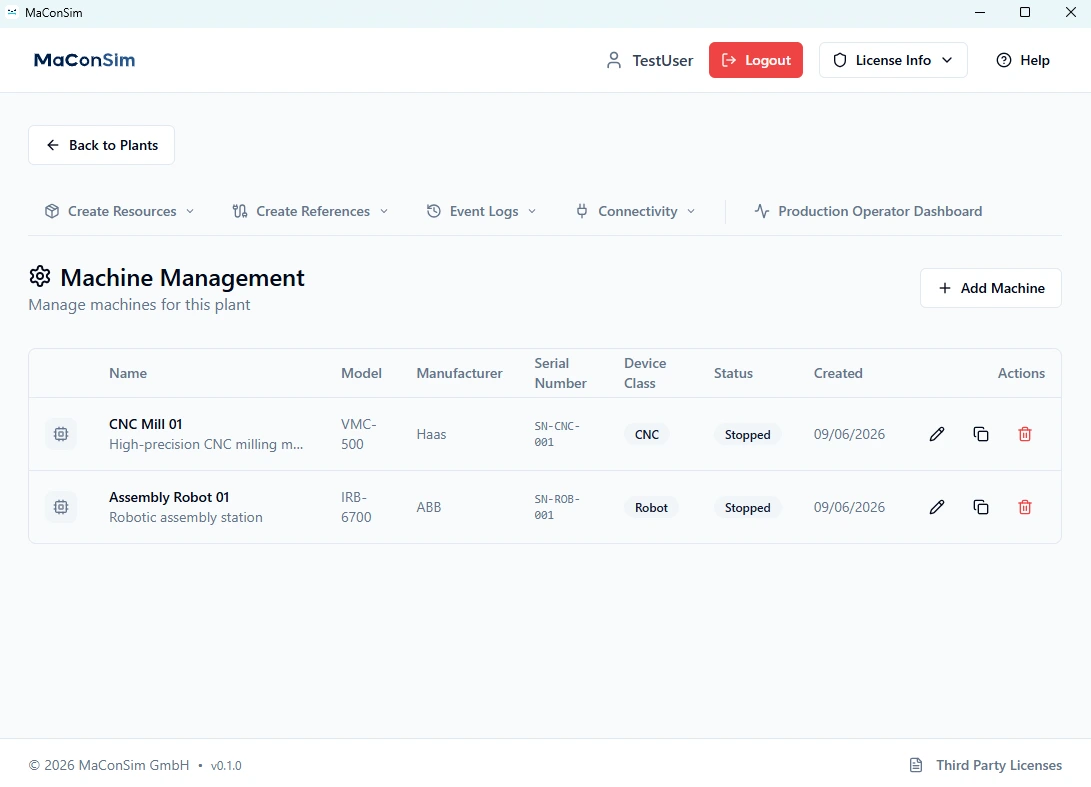Image resolution: width=1091 pixels, height=787 pixels.
Task: Click Stopped status of CNC Mill 01
Action: point(747,434)
